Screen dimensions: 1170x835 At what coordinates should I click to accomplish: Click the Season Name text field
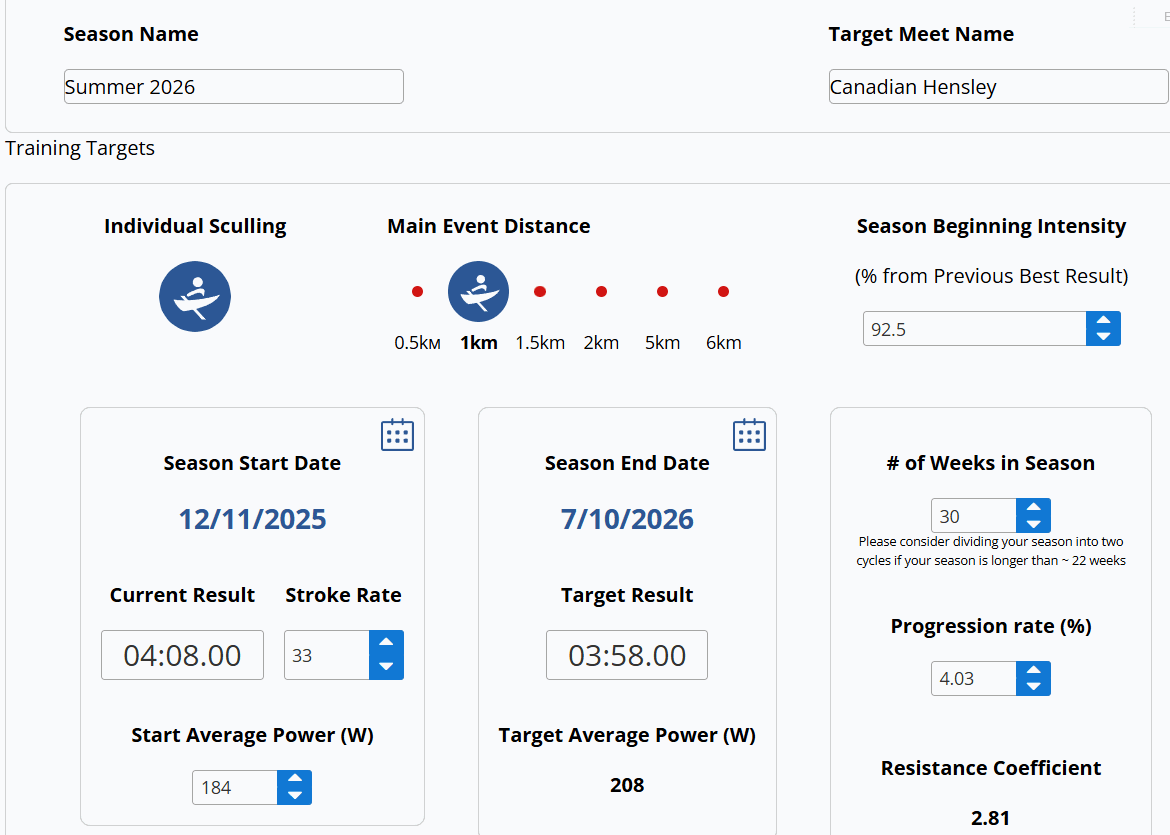[x=233, y=87]
